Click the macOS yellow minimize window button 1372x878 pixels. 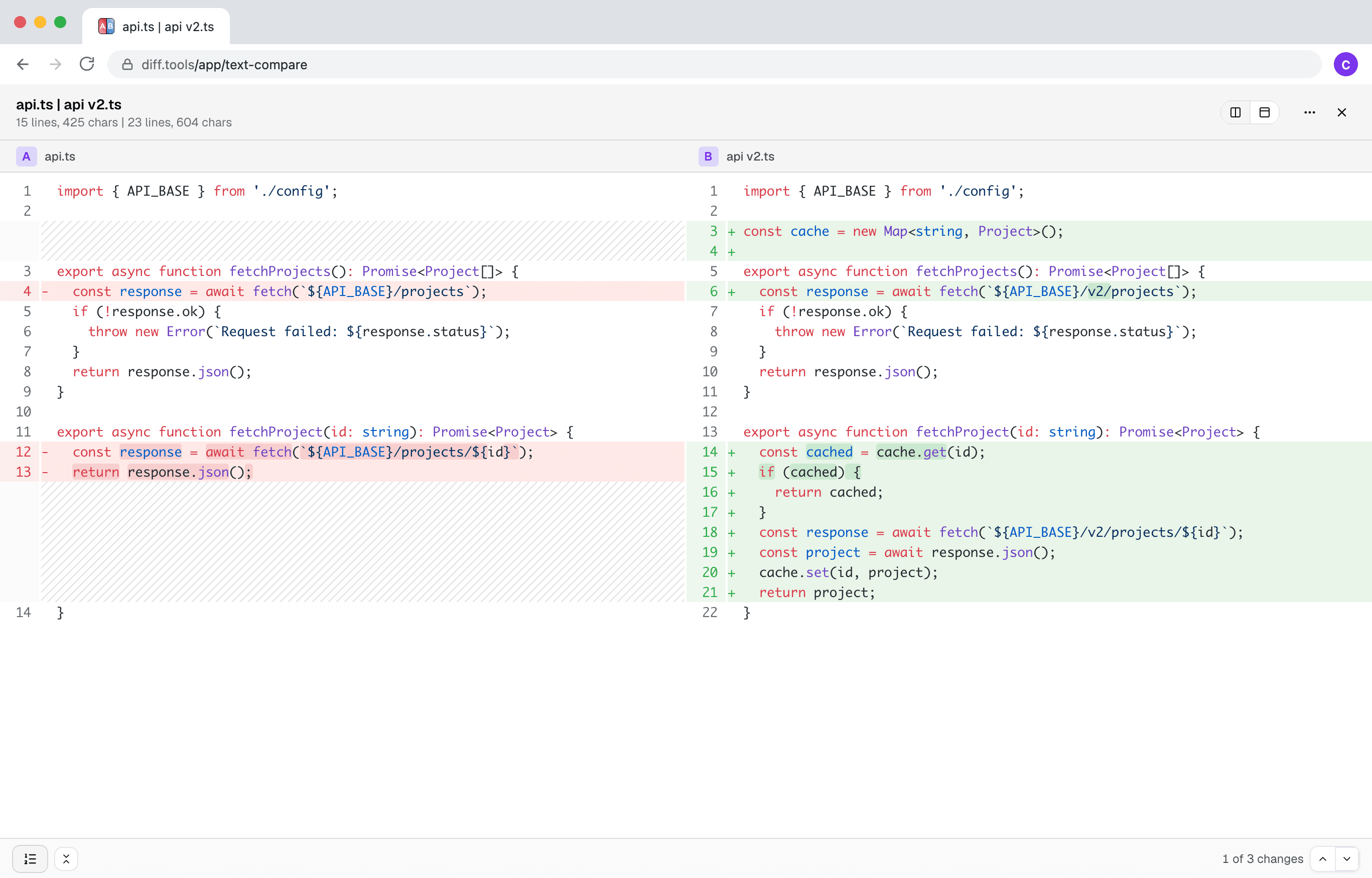pyautogui.click(x=40, y=22)
